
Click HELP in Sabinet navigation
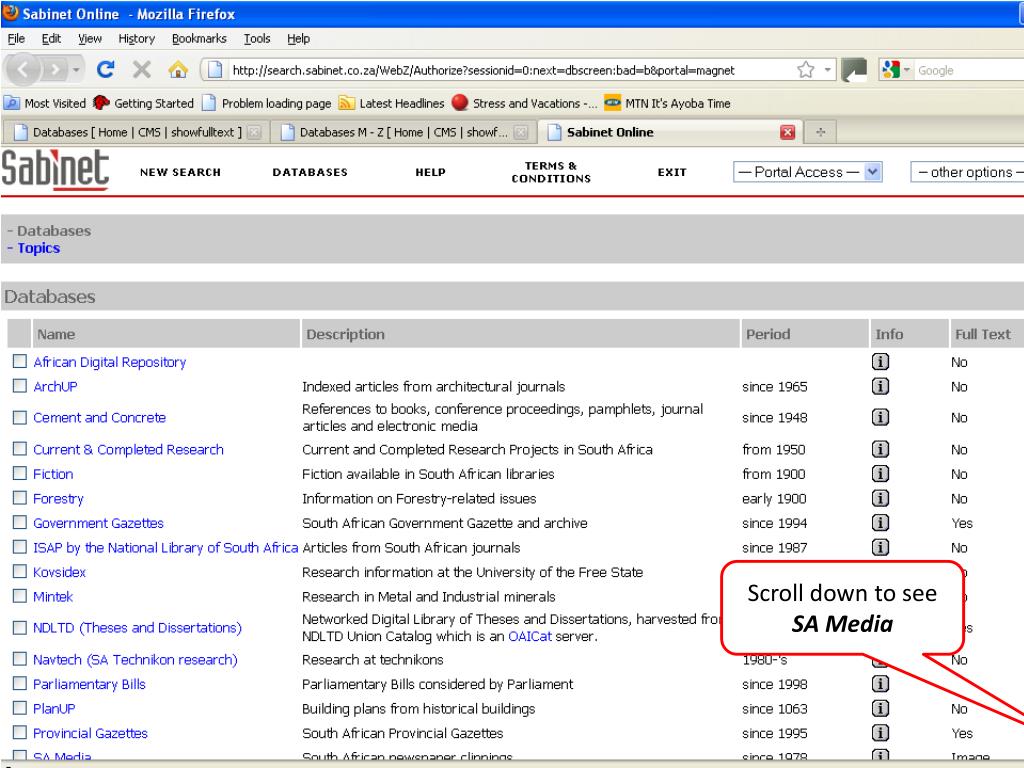[x=430, y=172]
